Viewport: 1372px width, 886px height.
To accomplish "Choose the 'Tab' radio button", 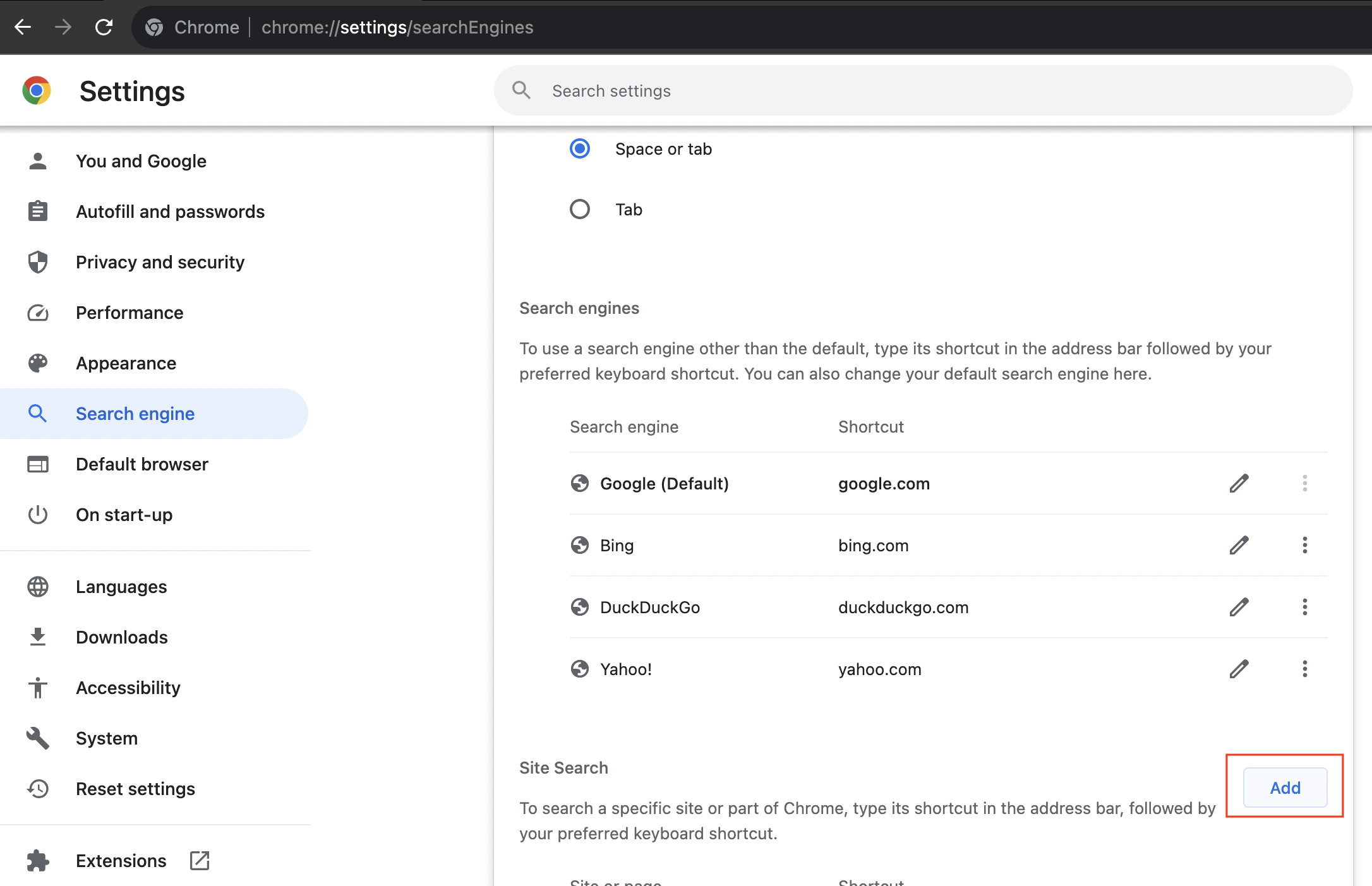I will point(579,209).
